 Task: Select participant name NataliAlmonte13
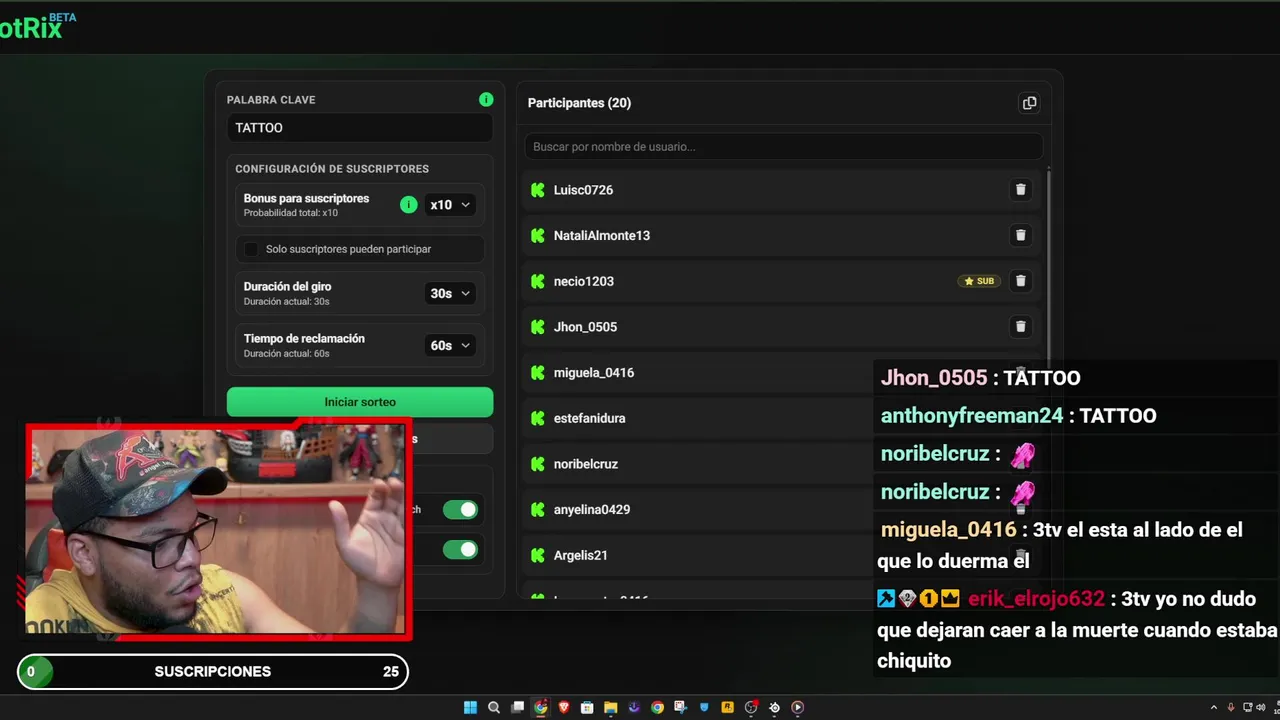point(602,236)
